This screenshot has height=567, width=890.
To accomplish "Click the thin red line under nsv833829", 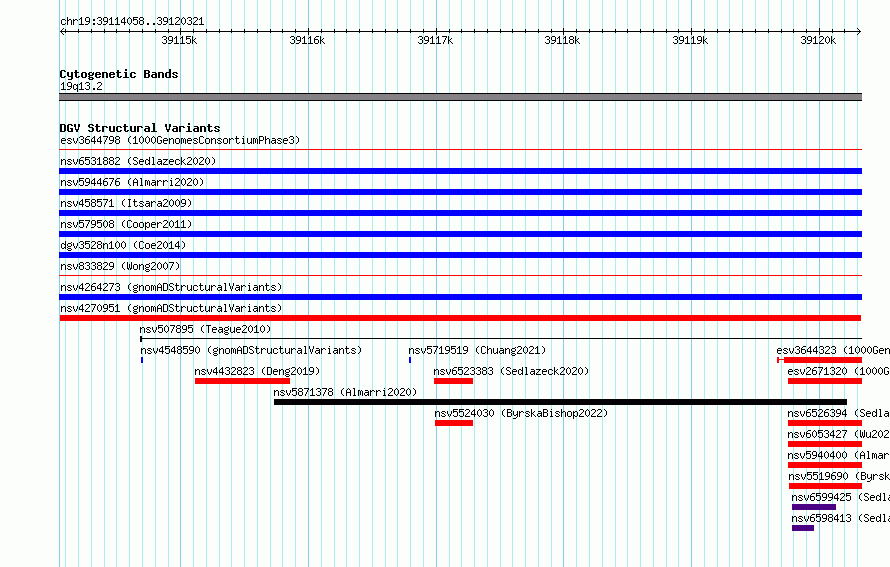I will 460,276.
